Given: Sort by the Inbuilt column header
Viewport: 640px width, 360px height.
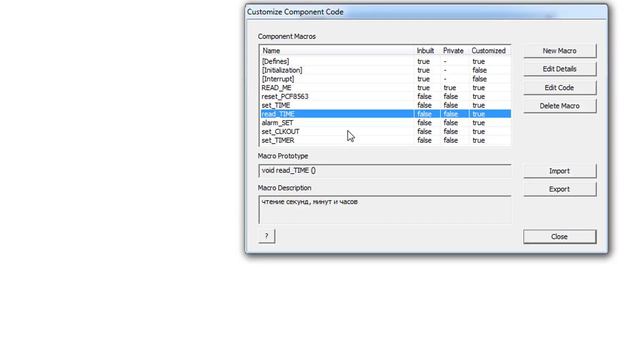Looking at the screenshot, I should click(427, 51).
